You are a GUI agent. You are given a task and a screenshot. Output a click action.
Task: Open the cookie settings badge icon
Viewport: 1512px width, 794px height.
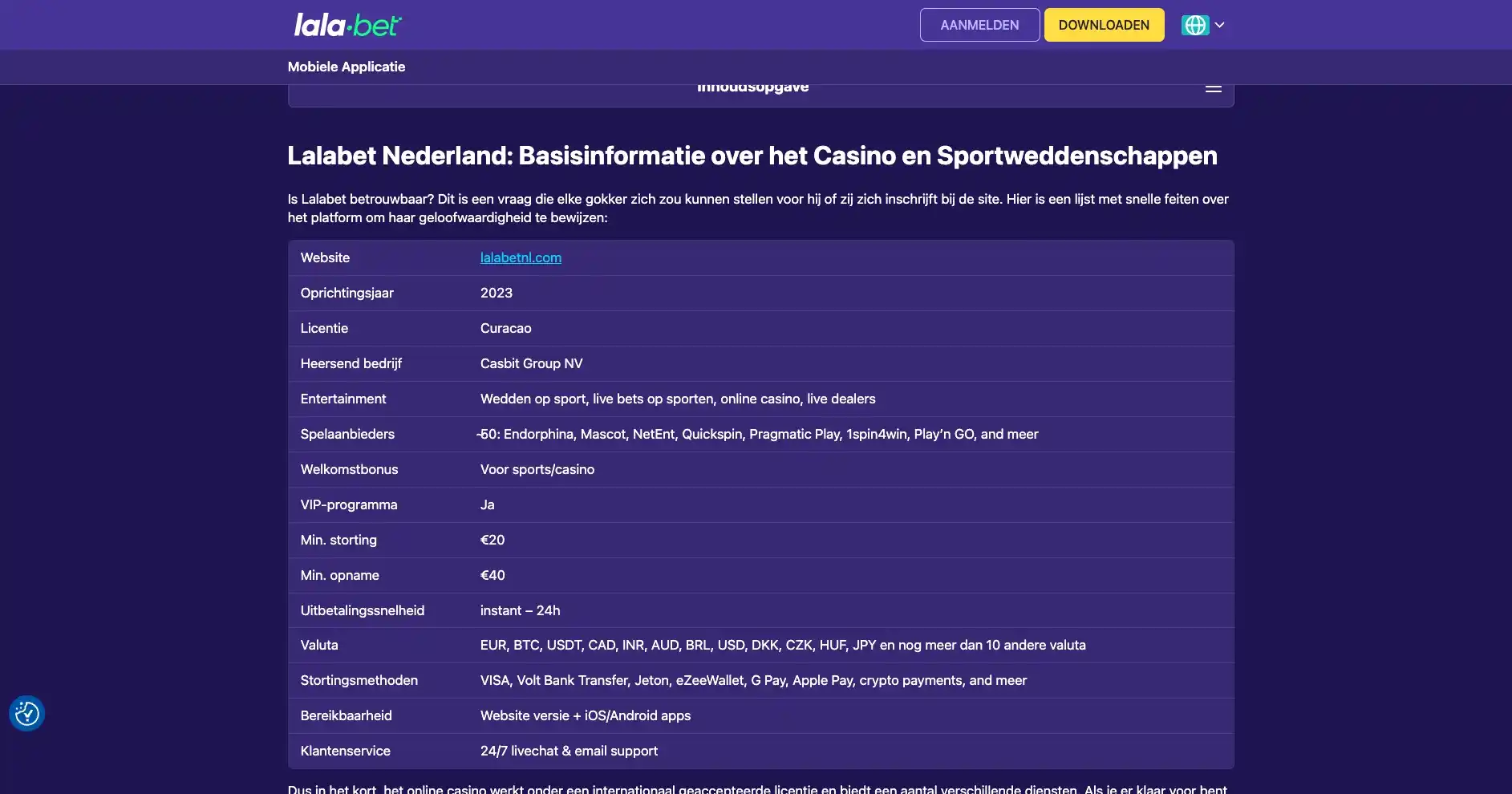26,713
